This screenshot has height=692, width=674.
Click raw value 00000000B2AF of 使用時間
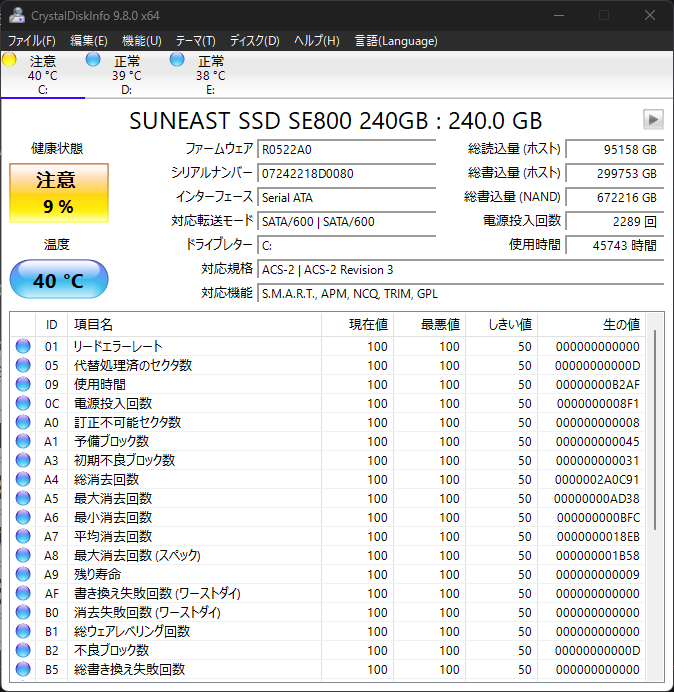click(x=598, y=384)
